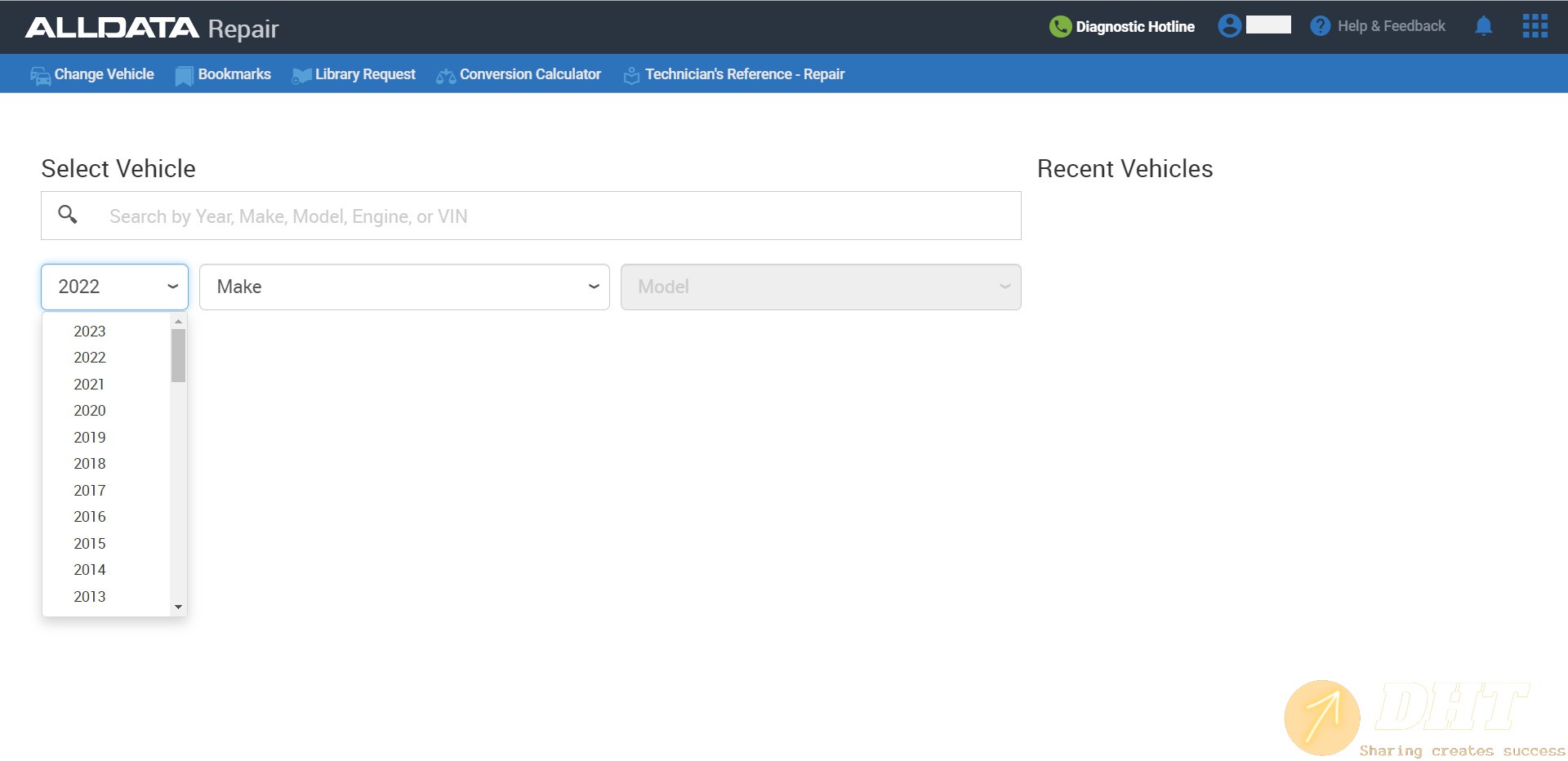Select year 2020 from list

pos(90,411)
